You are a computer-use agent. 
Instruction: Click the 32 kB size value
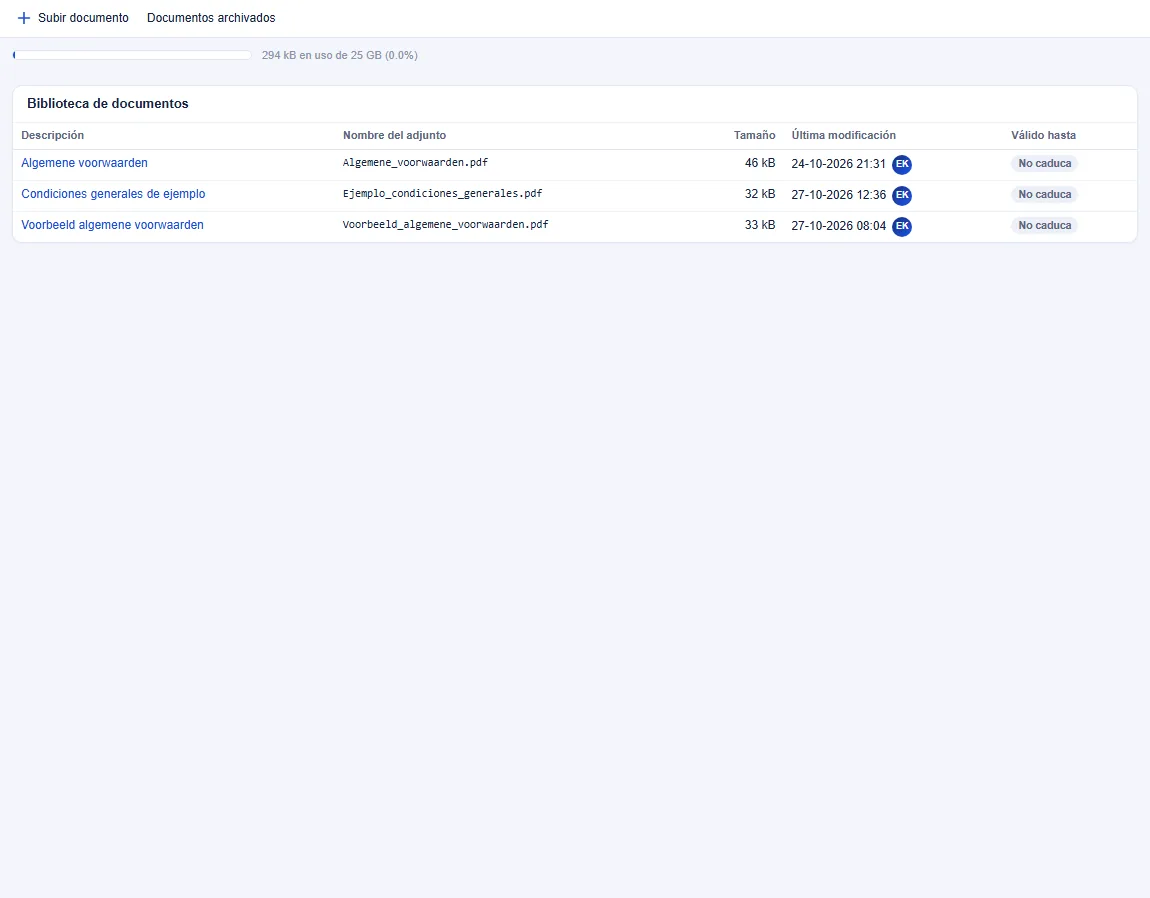[760, 194]
